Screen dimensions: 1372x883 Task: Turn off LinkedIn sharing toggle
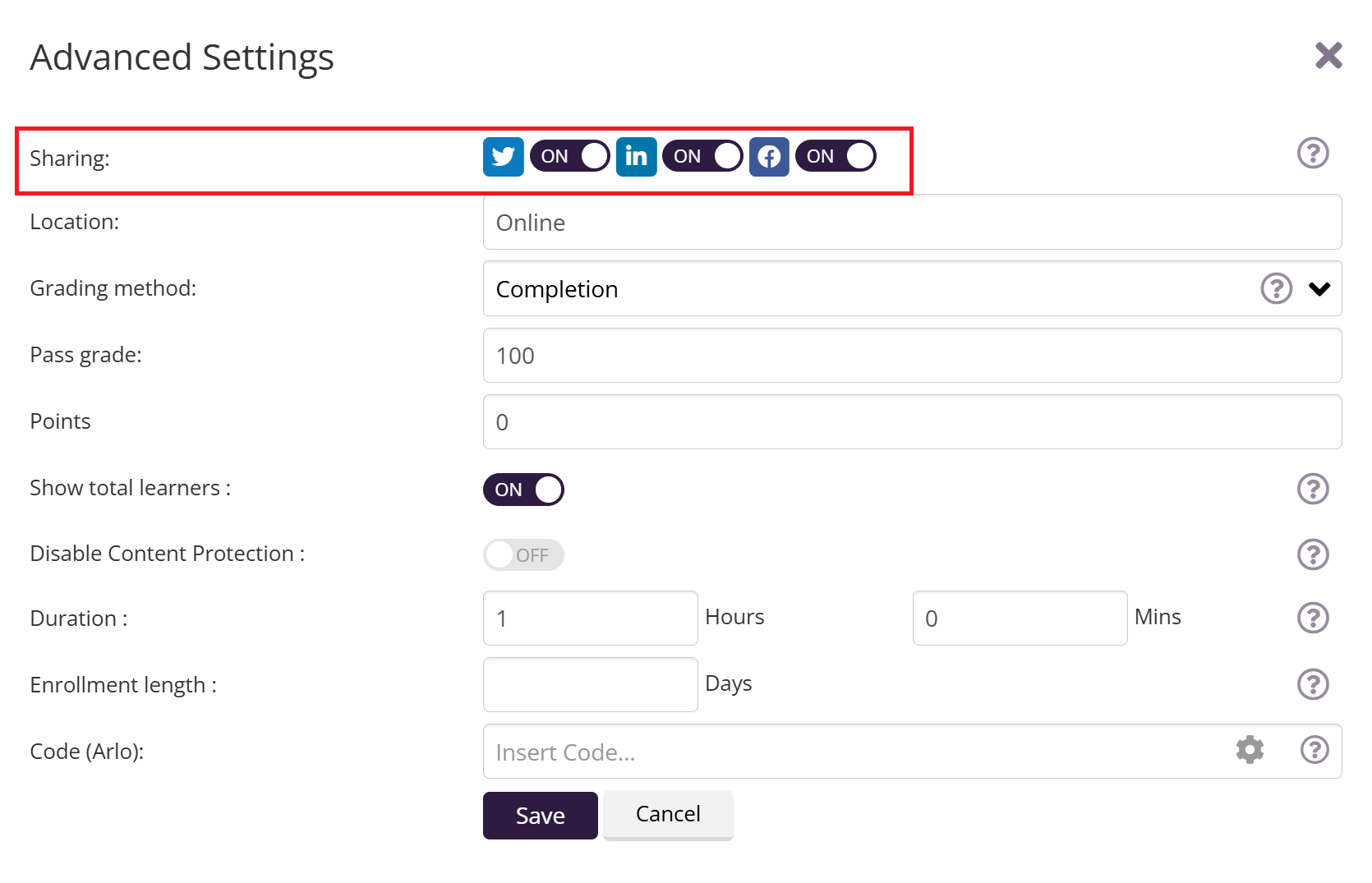pos(702,156)
